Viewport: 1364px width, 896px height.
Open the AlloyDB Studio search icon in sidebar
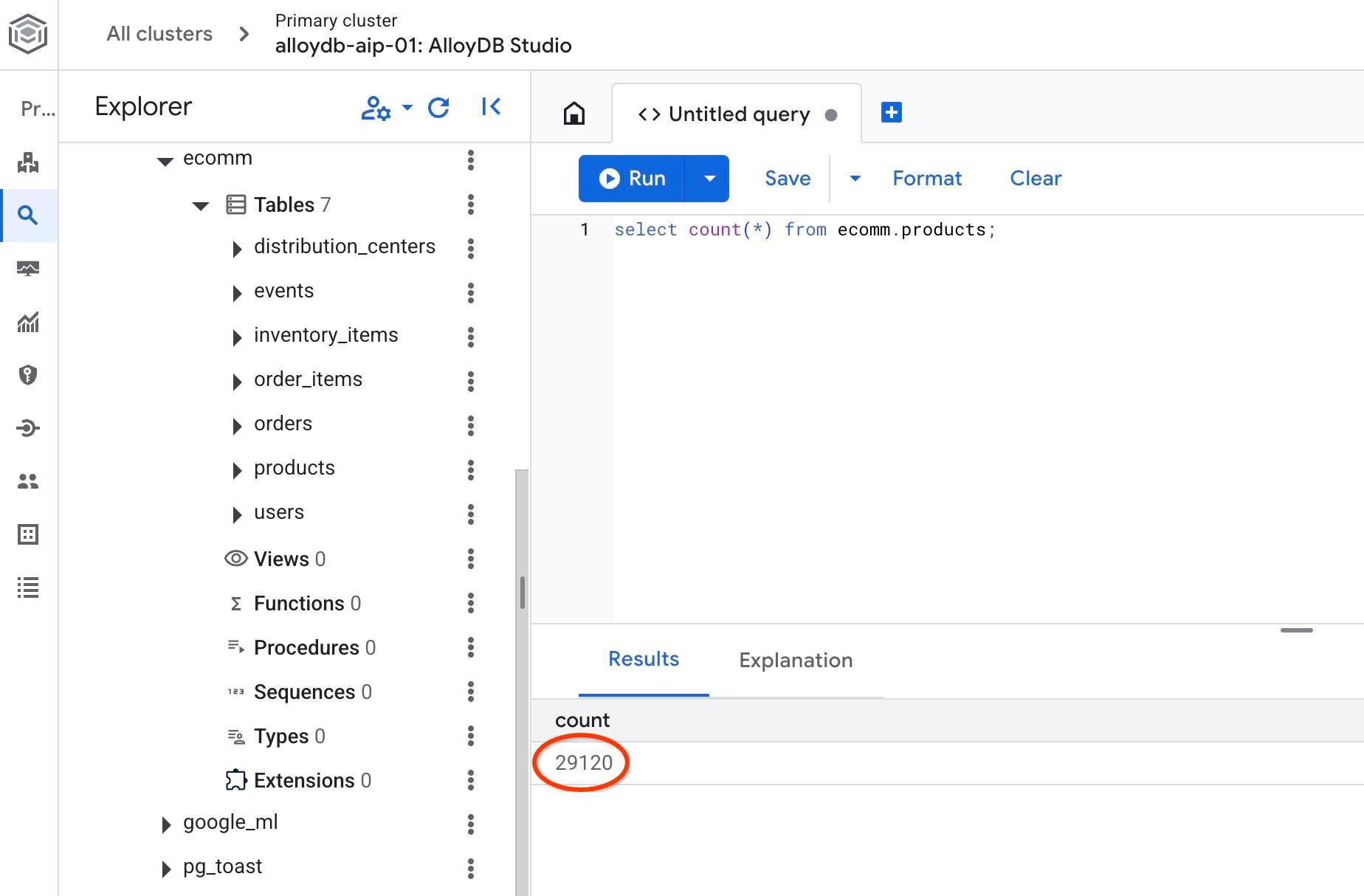pyautogui.click(x=28, y=216)
